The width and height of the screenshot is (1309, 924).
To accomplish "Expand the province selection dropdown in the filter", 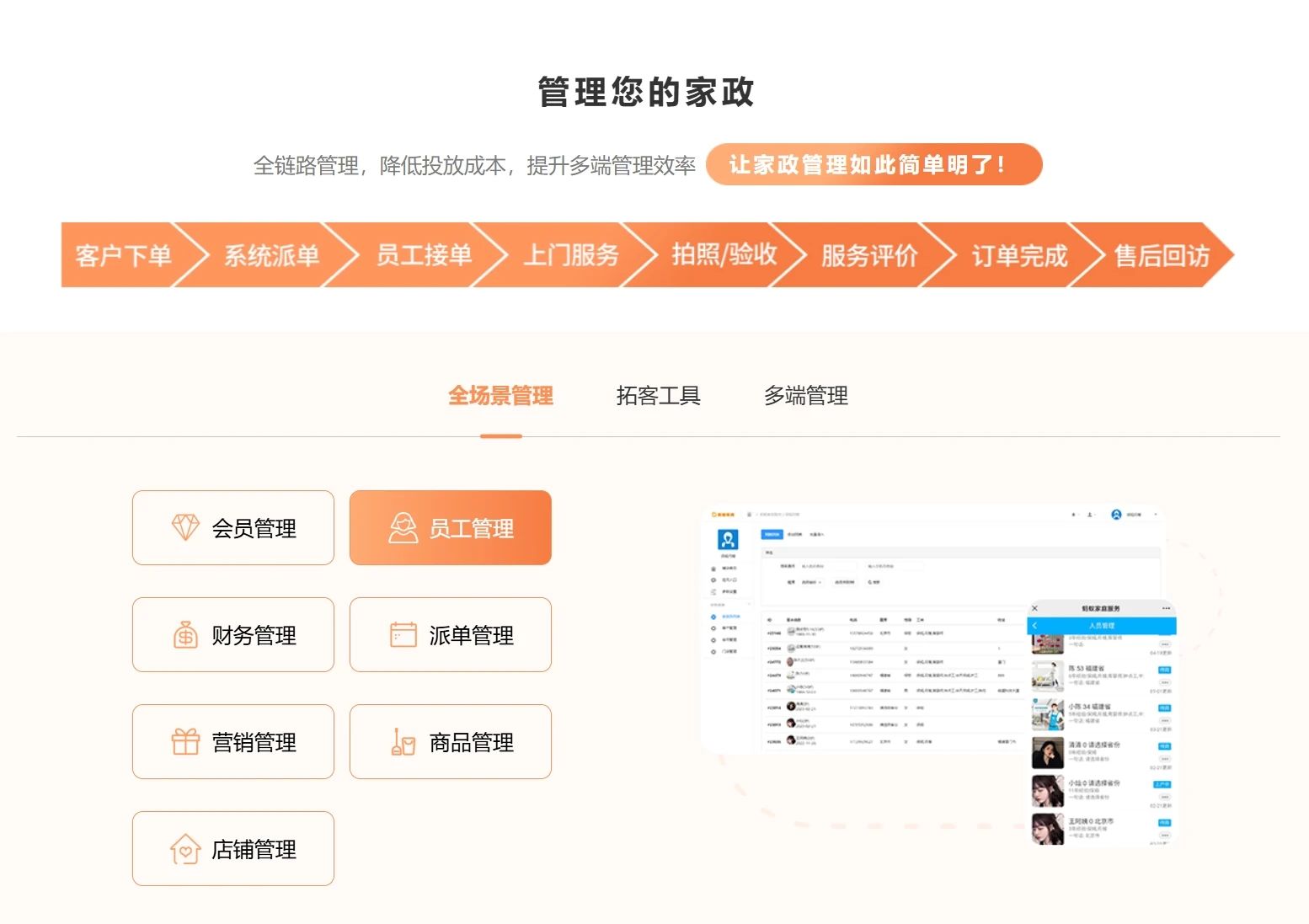I will coord(812,582).
